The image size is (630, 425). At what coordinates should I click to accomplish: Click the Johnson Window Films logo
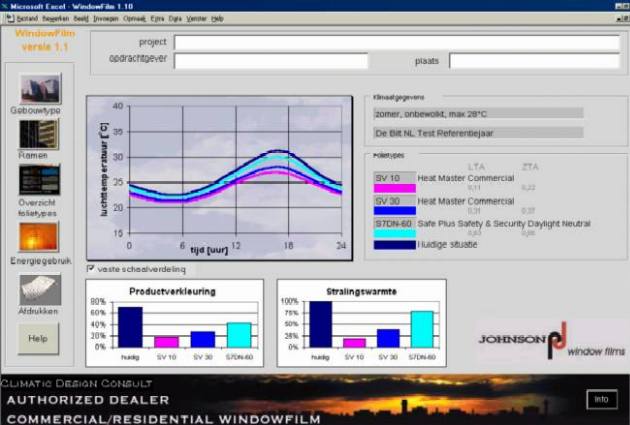point(551,341)
